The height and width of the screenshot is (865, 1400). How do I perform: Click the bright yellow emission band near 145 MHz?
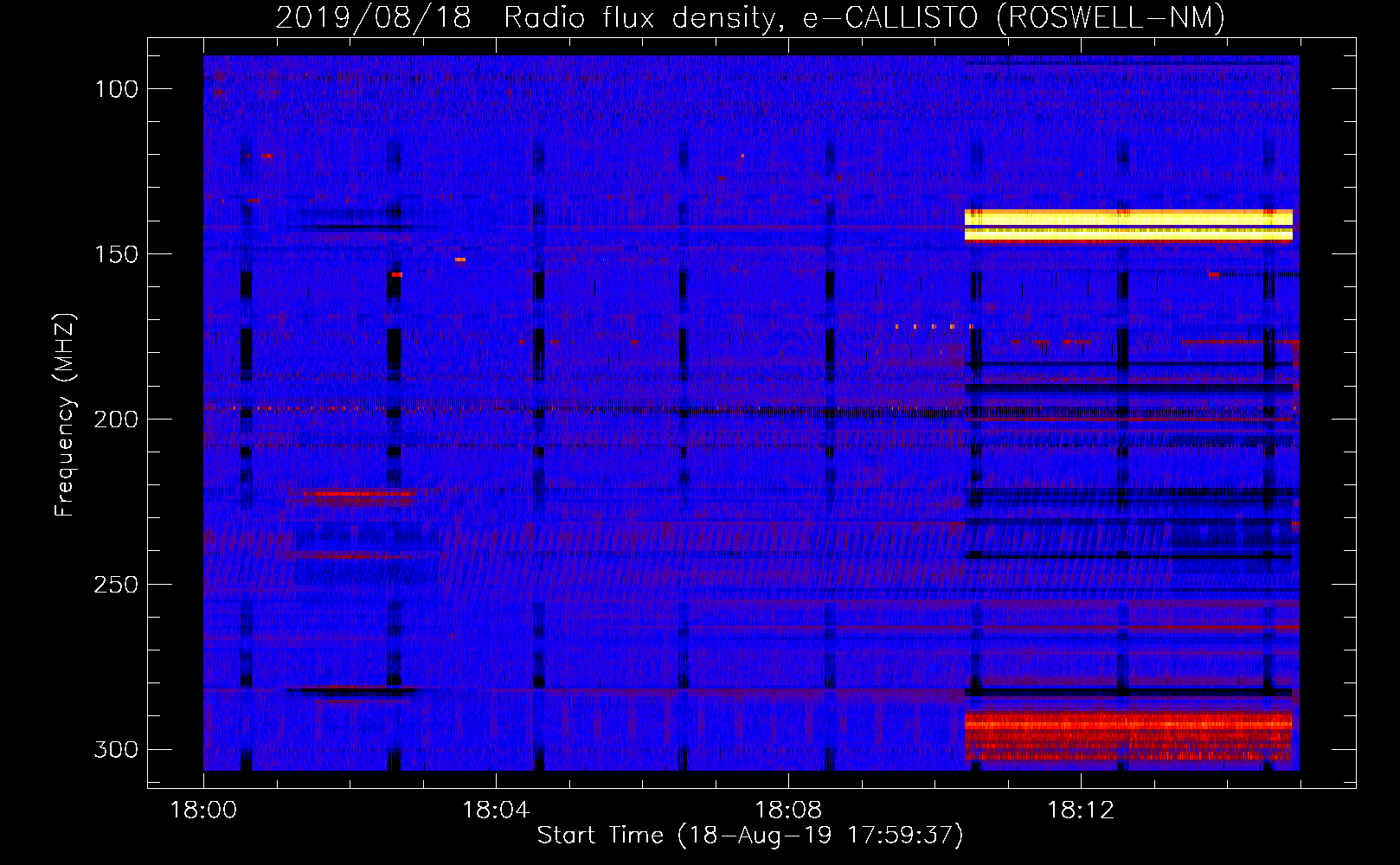[1128, 225]
